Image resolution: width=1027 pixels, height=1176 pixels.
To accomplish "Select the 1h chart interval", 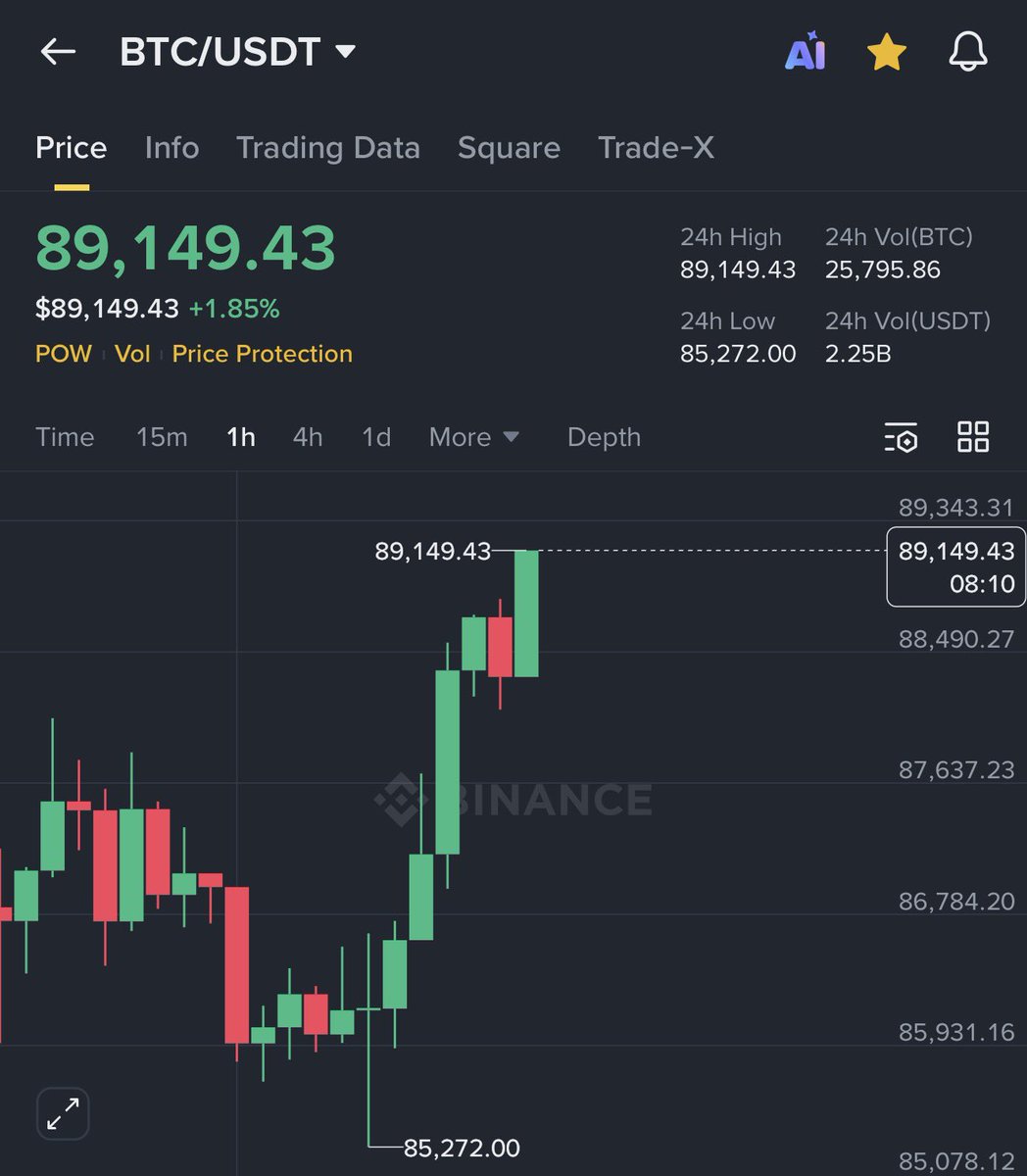I will click(241, 437).
